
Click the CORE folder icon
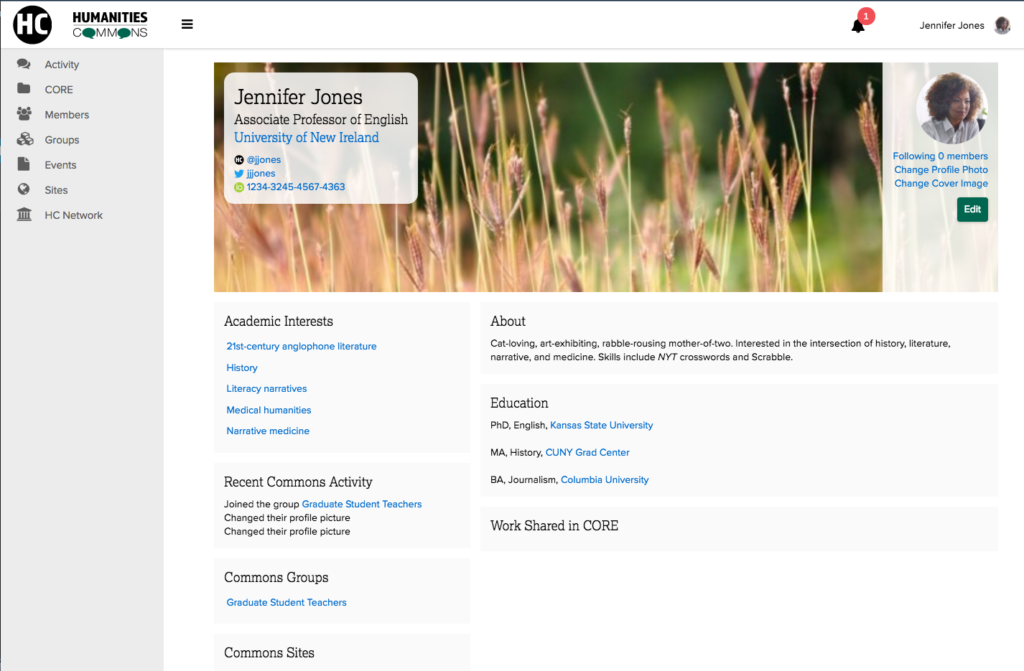point(24,89)
